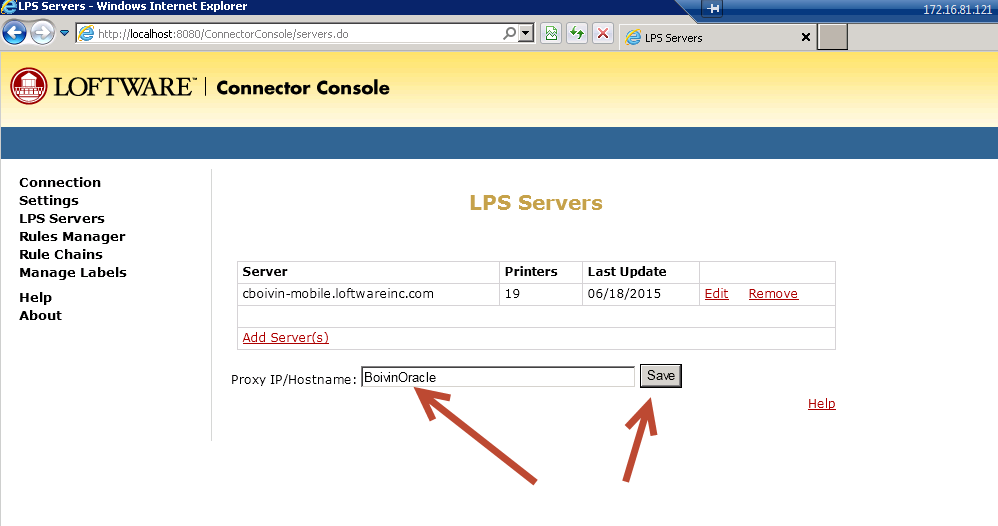Open Help in the sidebar
The height and width of the screenshot is (526, 998).
coord(36,297)
